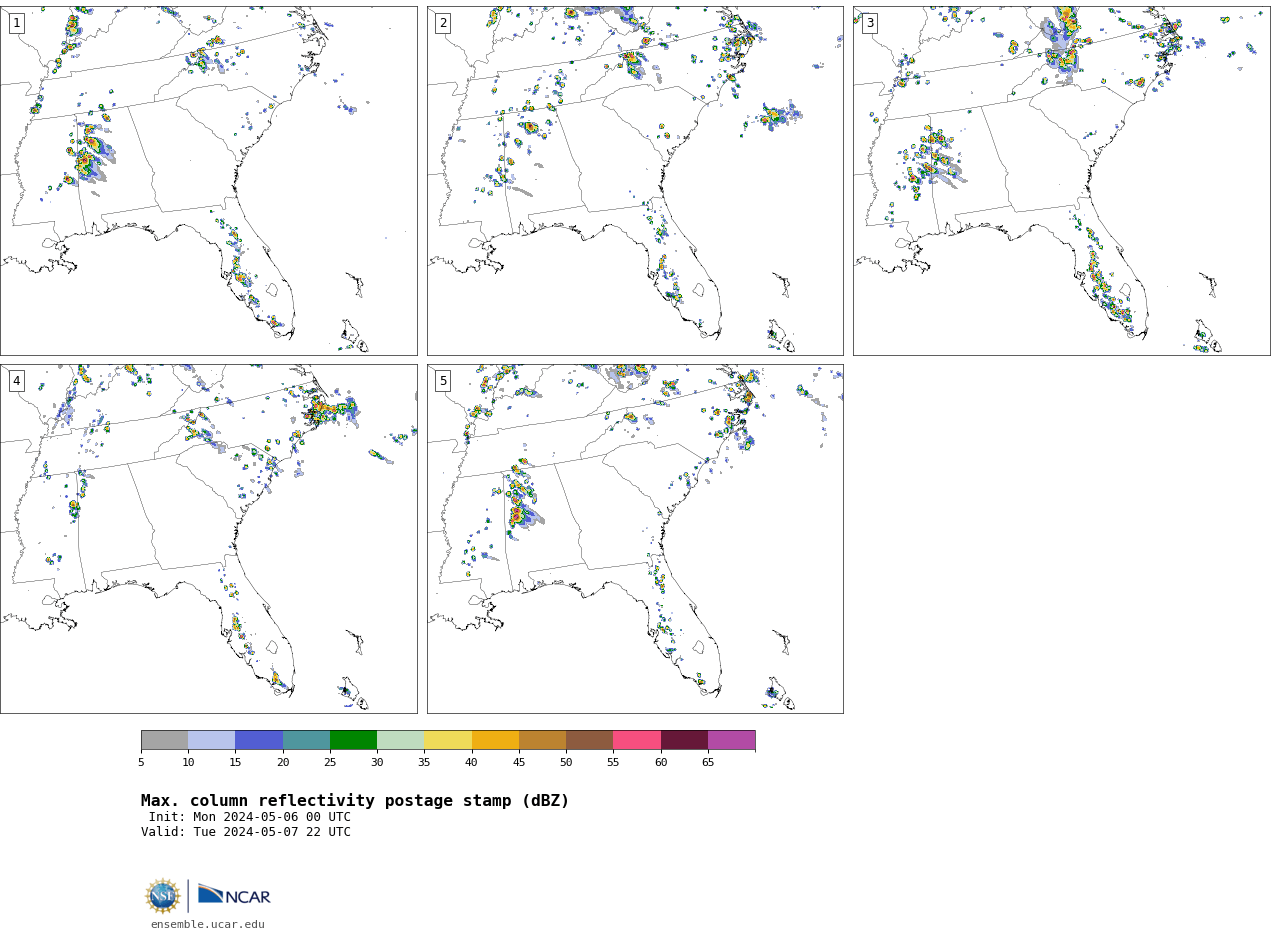
Task: Click the colorbar tick label '5'
Action: coord(141,763)
